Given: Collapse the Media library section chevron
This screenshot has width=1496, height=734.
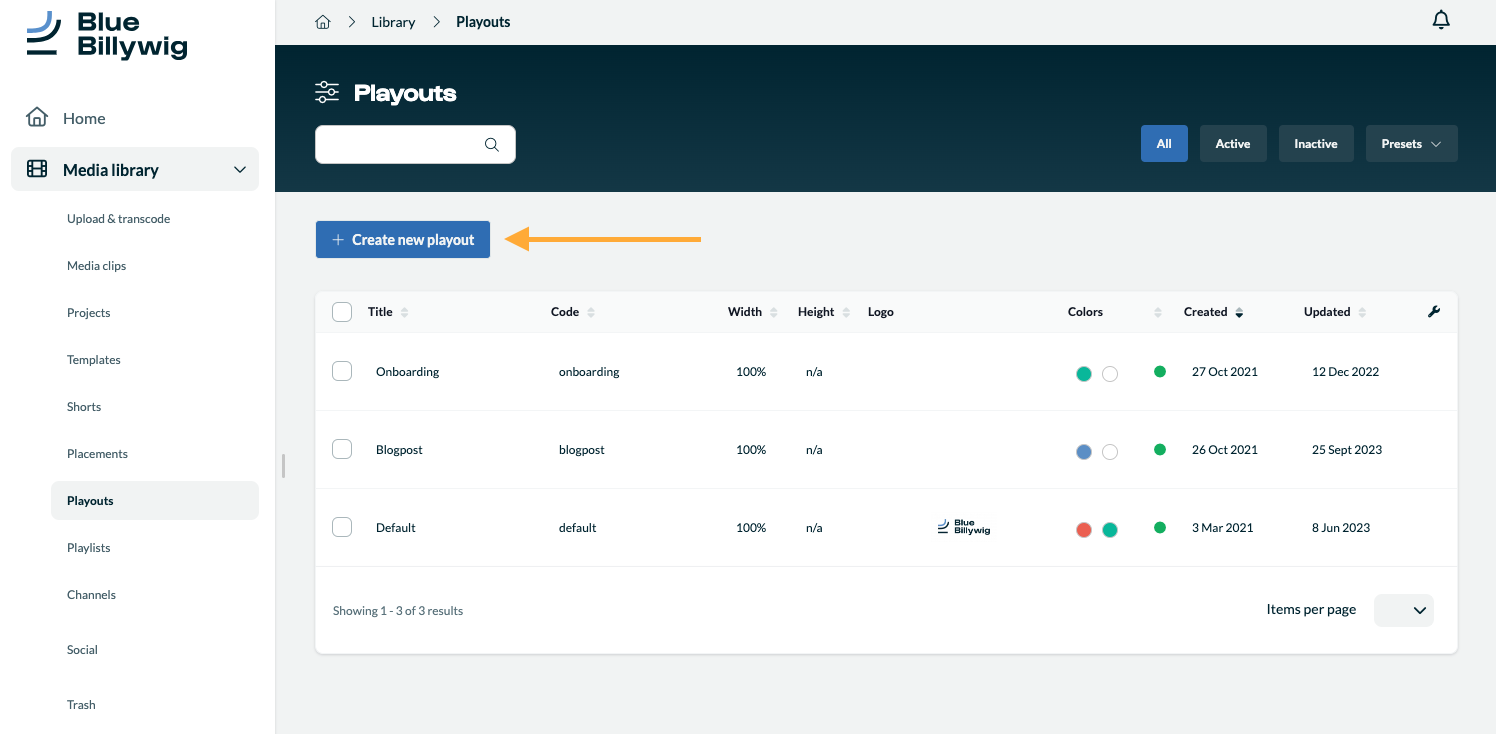Looking at the screenshot, I should pyautogui.click(x=239, y=170).
